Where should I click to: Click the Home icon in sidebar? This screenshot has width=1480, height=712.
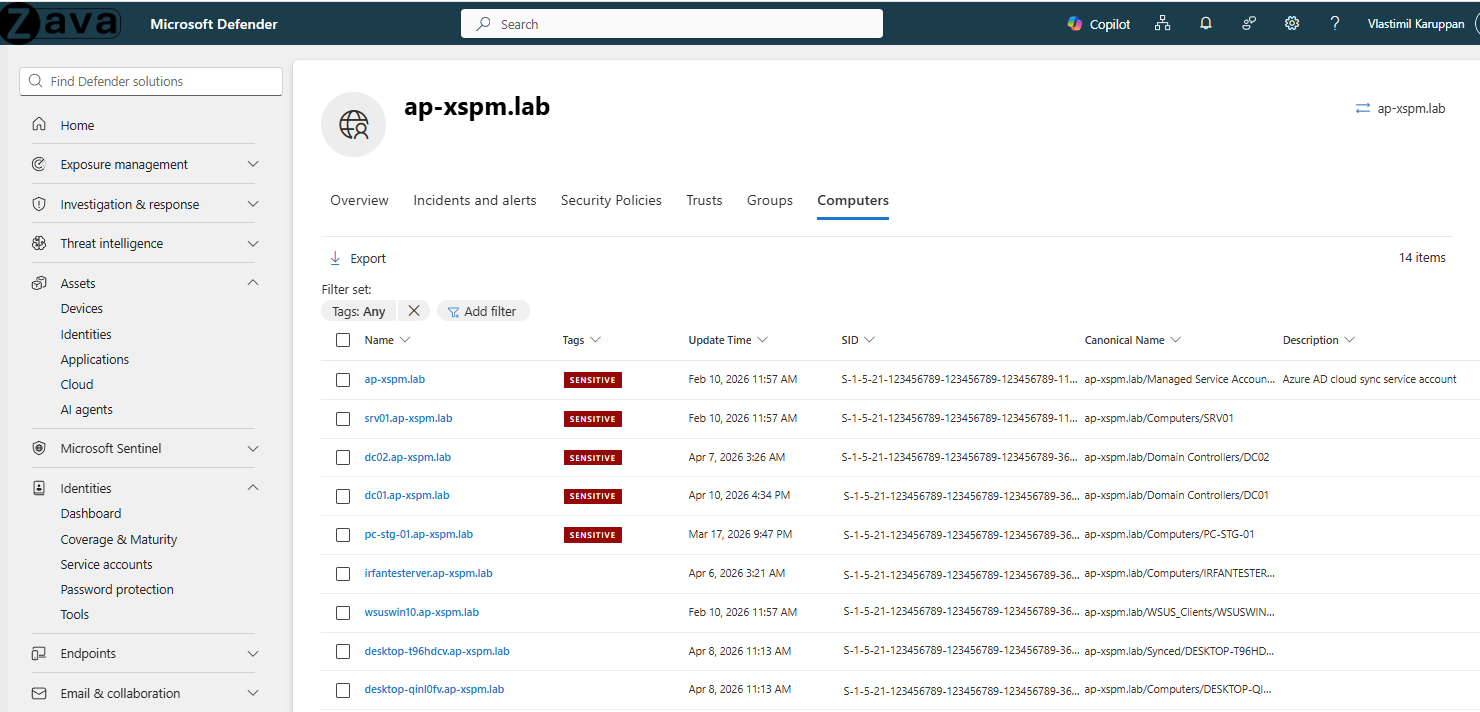(x=39, y=125)
